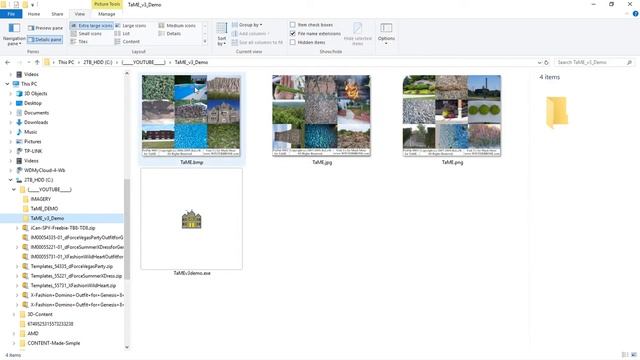The width and height of the screenshot is (640, 360).
Task: Switch to the Manage tab
Action: [x=107, y=14]
